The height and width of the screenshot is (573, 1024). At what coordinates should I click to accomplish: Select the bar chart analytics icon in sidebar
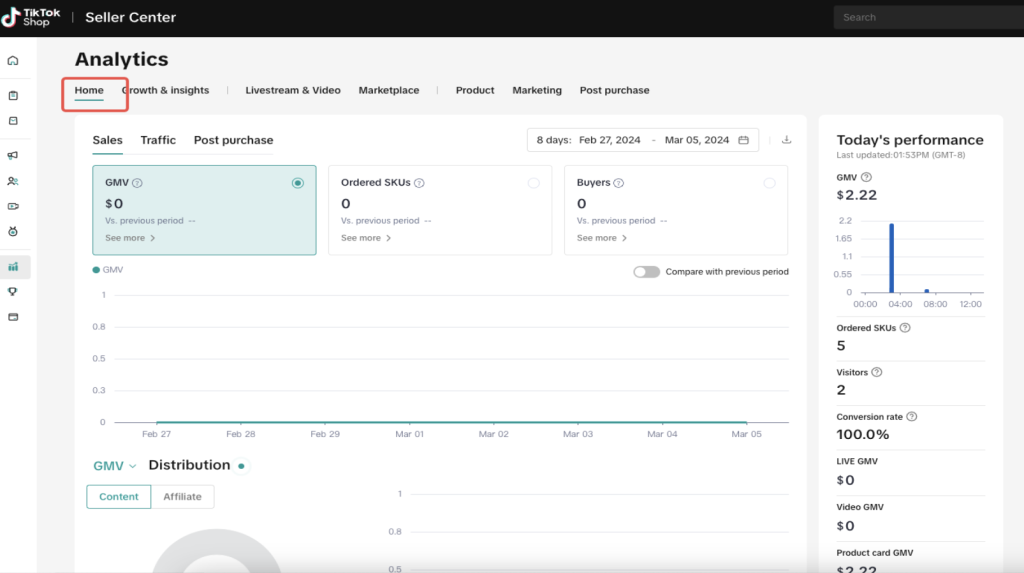tap(13, 267)
